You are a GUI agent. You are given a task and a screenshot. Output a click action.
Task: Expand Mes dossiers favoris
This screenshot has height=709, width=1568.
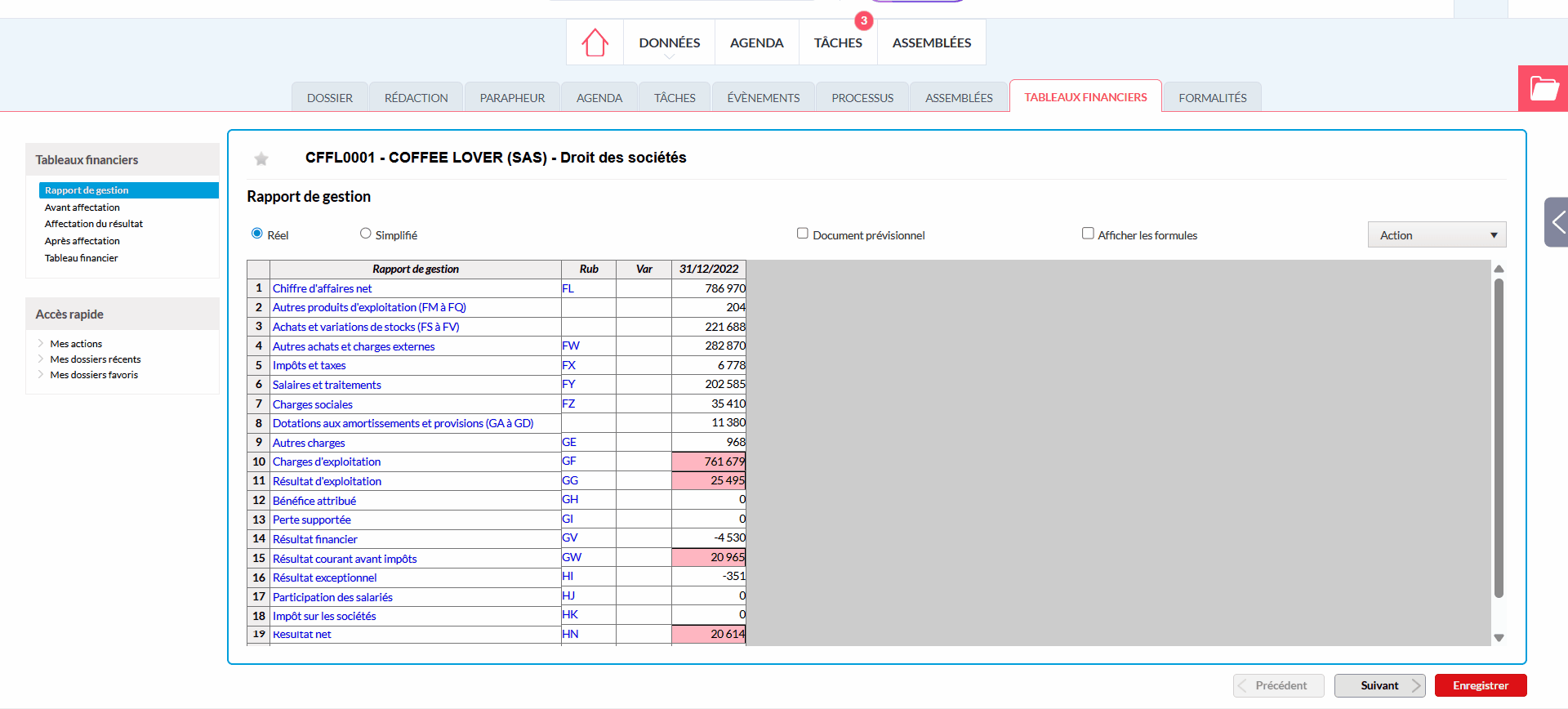click(x=94, y=375)
